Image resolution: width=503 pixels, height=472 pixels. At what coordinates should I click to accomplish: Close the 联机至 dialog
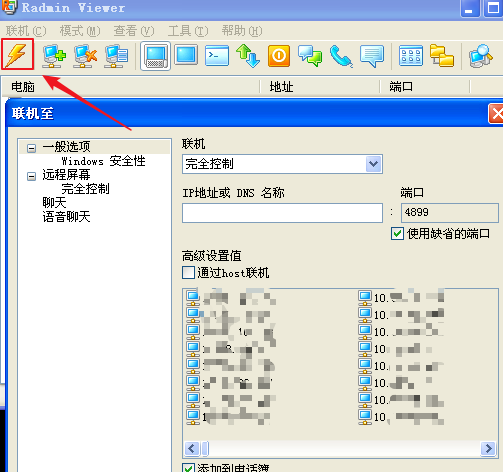496,114
